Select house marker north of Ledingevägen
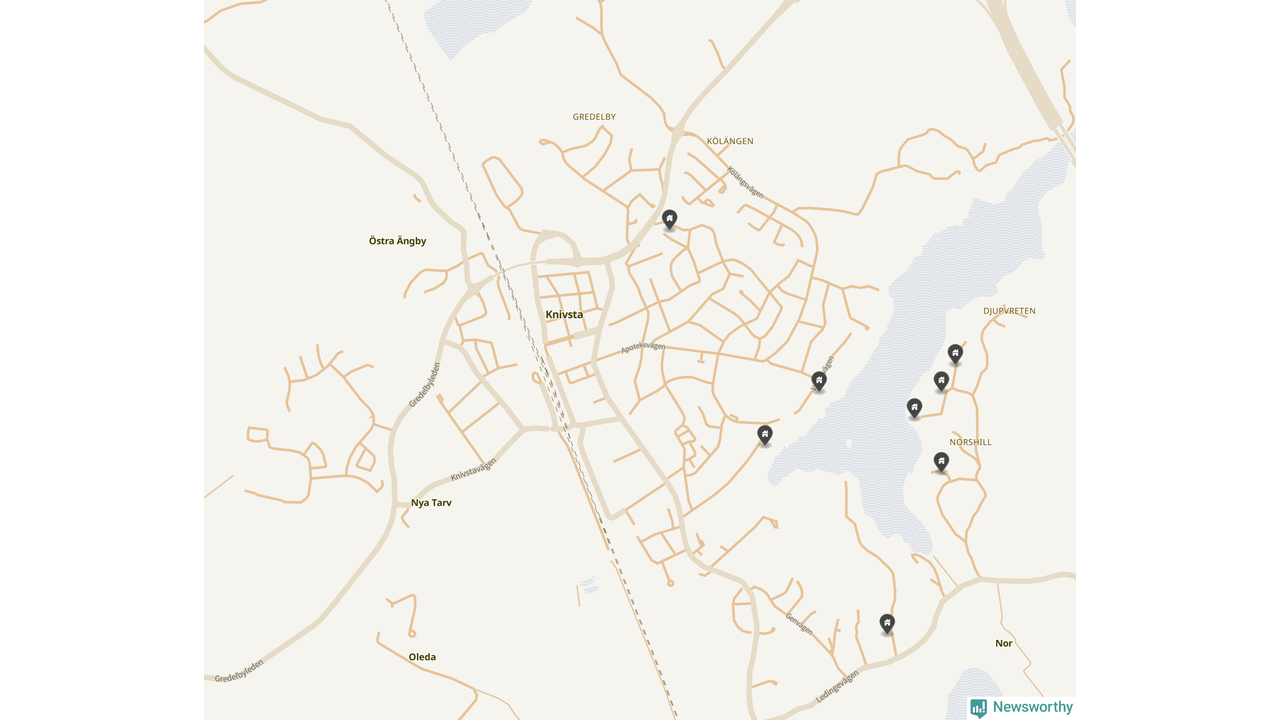The width and height of the screenshot is (1280, 720). pyautogui.click(x=887, y=624)
